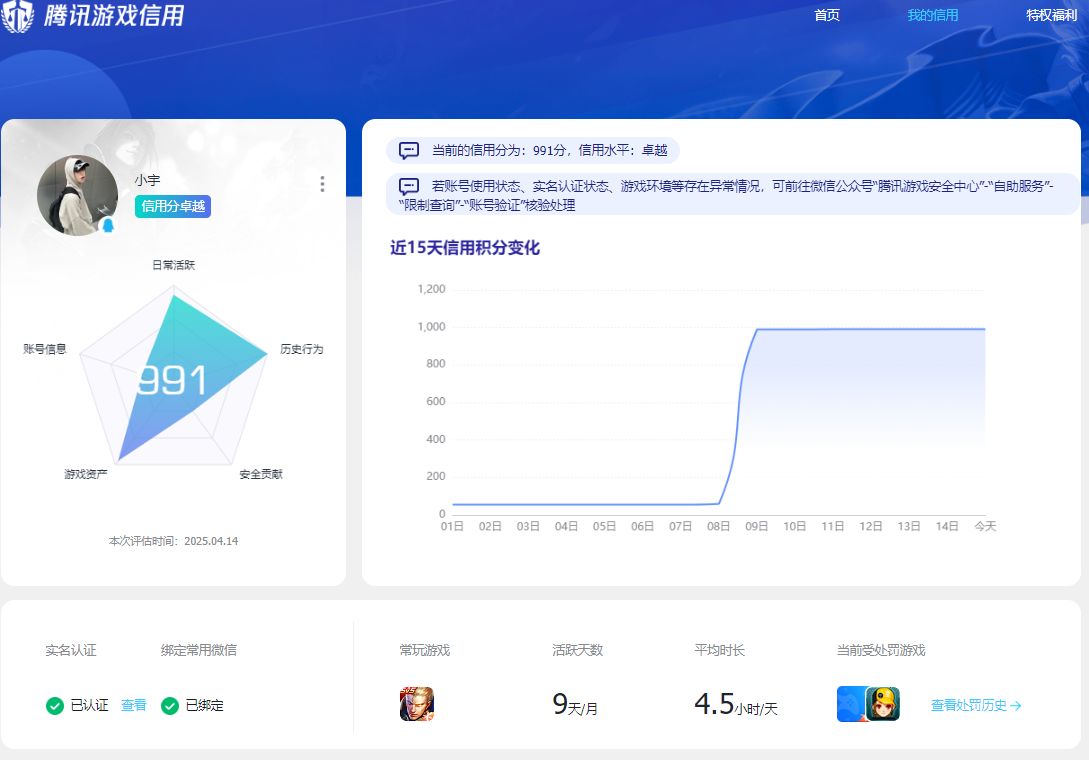This screenshot has width=1089, height=760.
Task: Click the 01日 label on the chart axis
Action: 452,526
